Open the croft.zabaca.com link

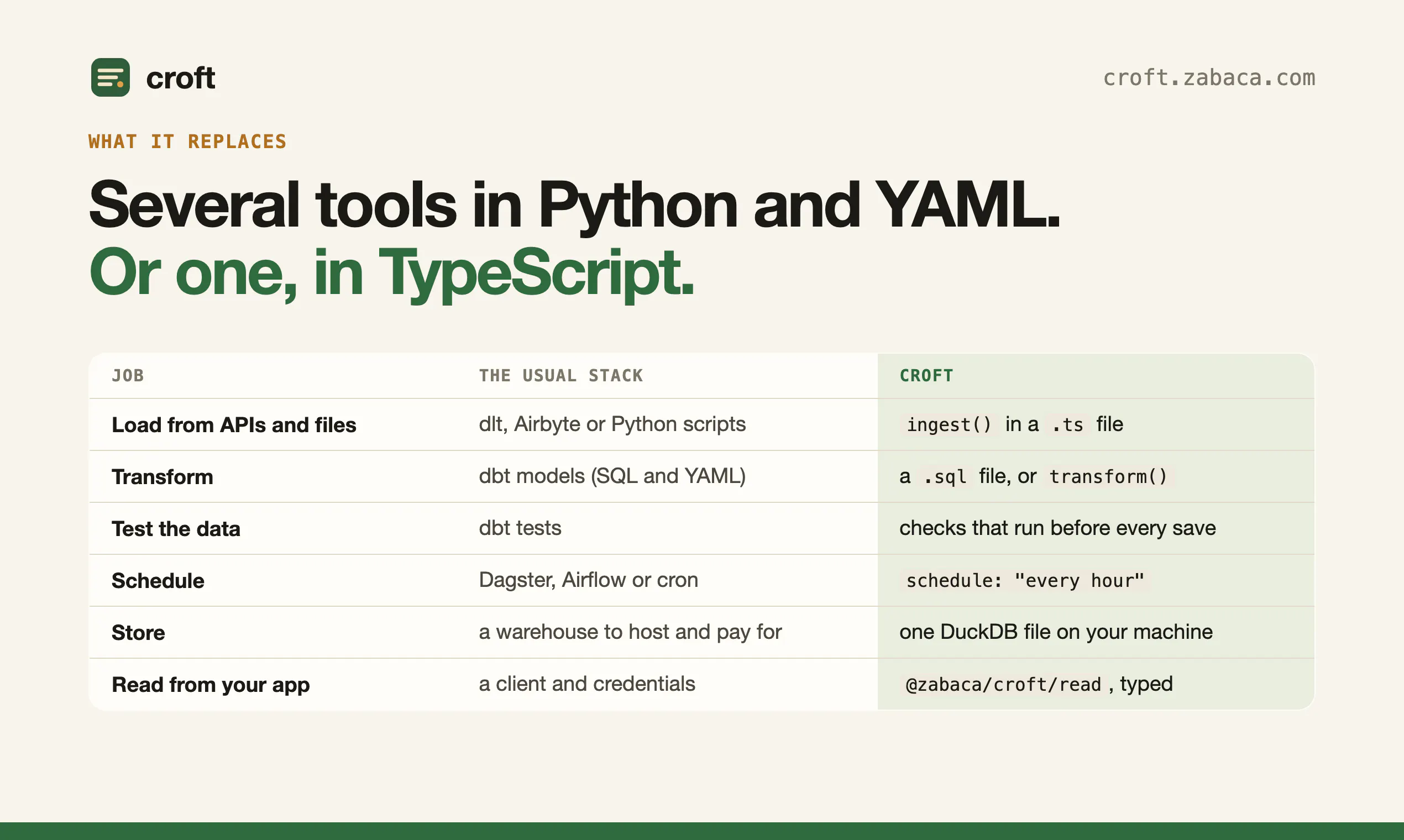pyautogui.click(x=1209, y=77)
